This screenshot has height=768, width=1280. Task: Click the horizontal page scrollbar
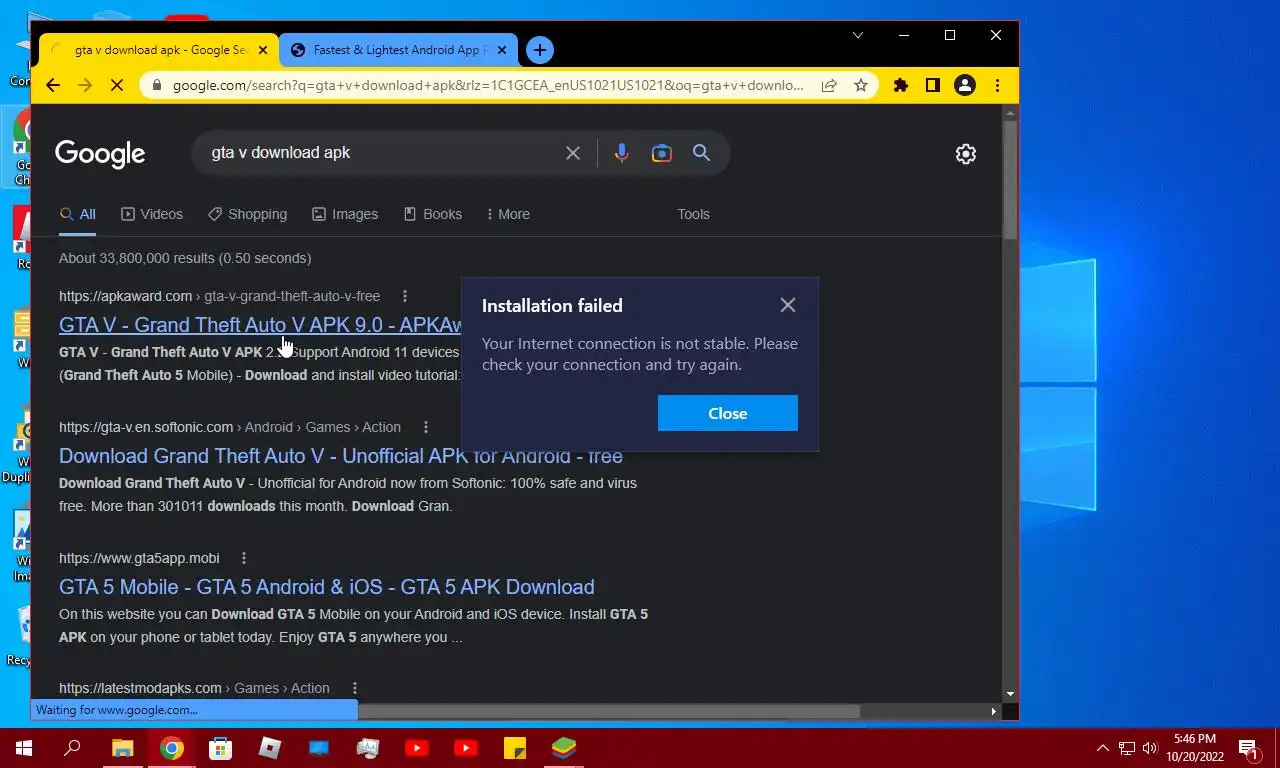[609, 711]
